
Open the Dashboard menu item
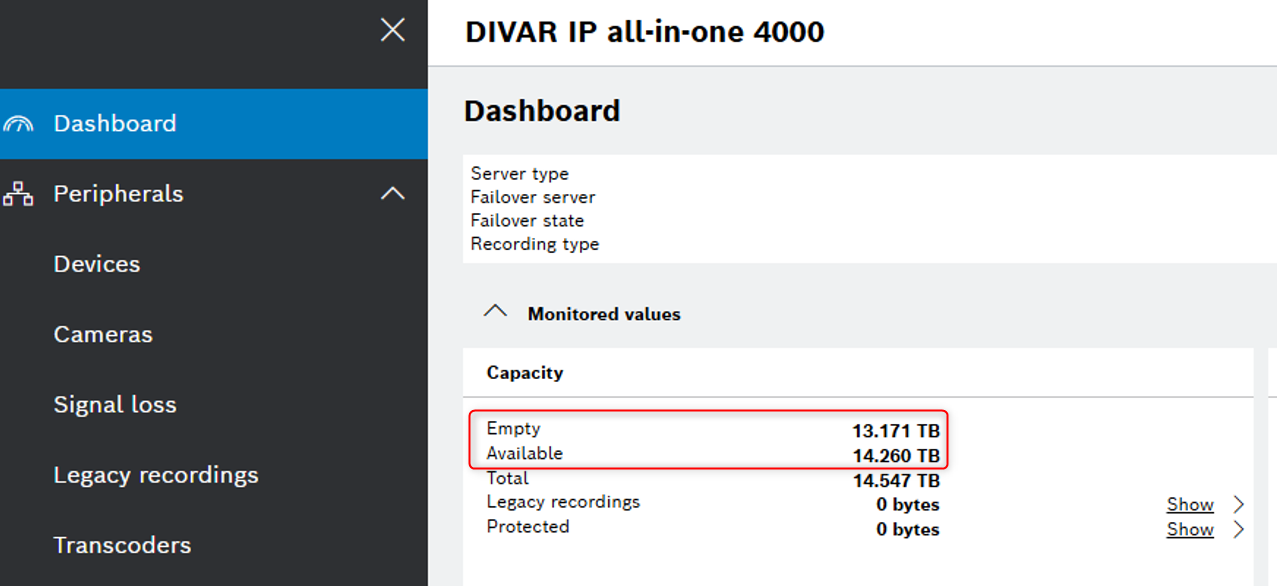click(x=214, y=124)
